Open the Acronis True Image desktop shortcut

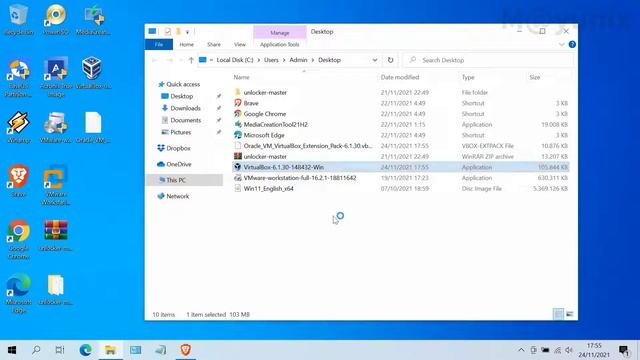pyautogui.click(x=56, y=77)
